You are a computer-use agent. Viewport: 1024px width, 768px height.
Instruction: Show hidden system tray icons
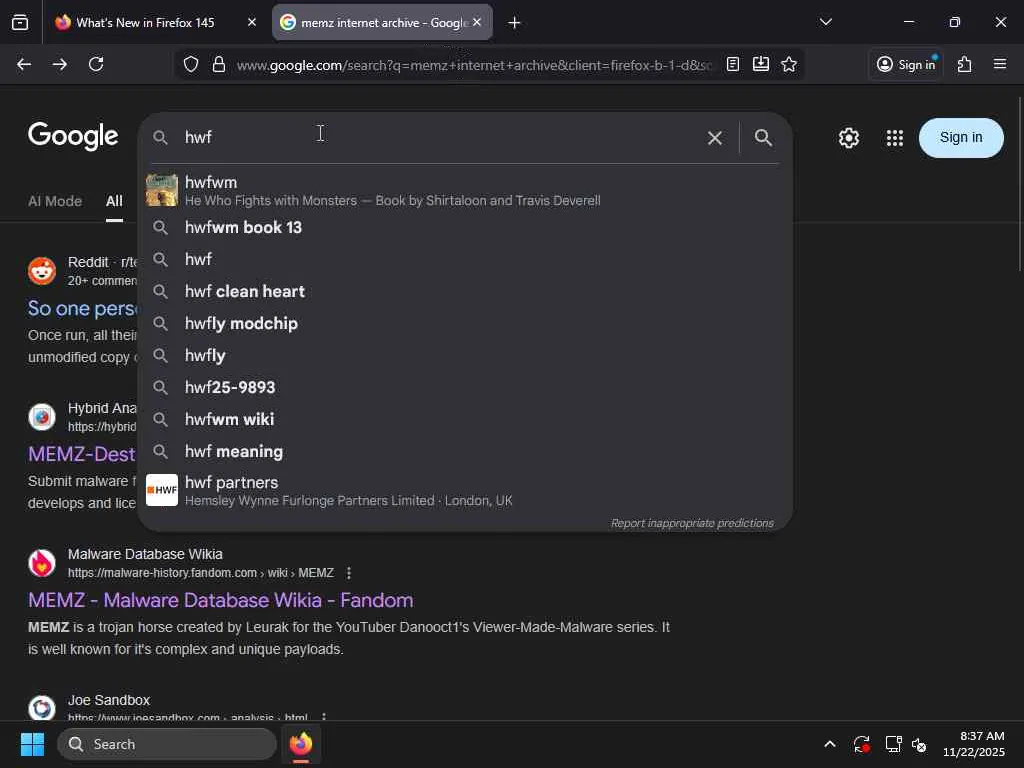pos(829,744)
